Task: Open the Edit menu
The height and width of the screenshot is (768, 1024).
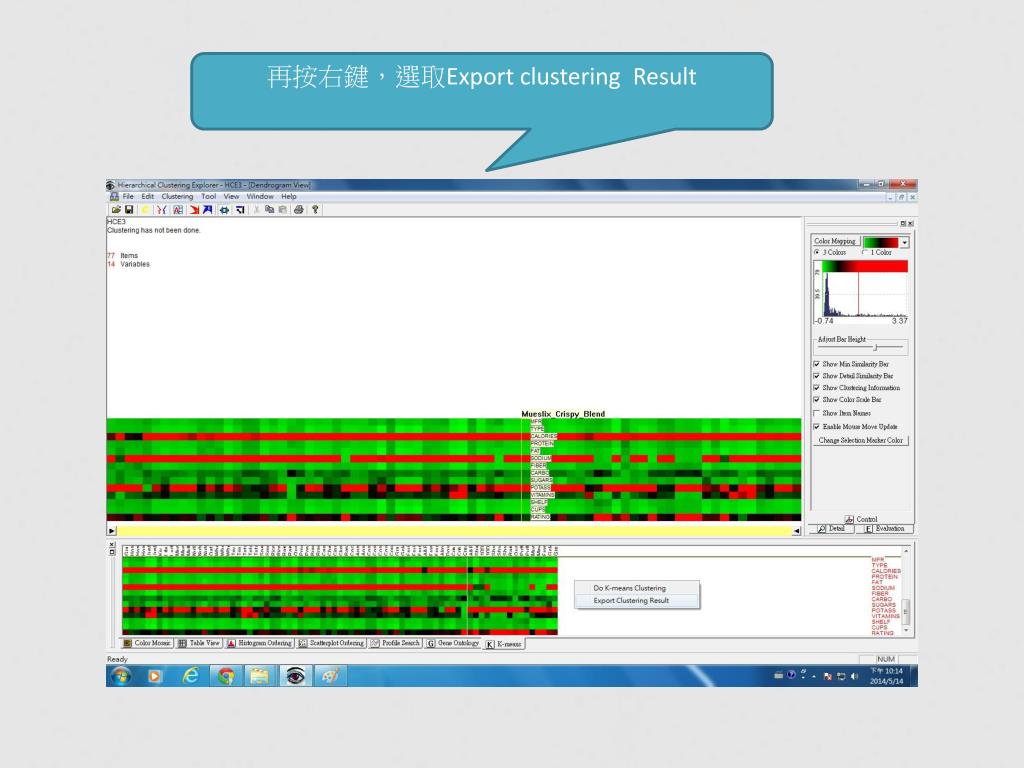Action: 148,197
